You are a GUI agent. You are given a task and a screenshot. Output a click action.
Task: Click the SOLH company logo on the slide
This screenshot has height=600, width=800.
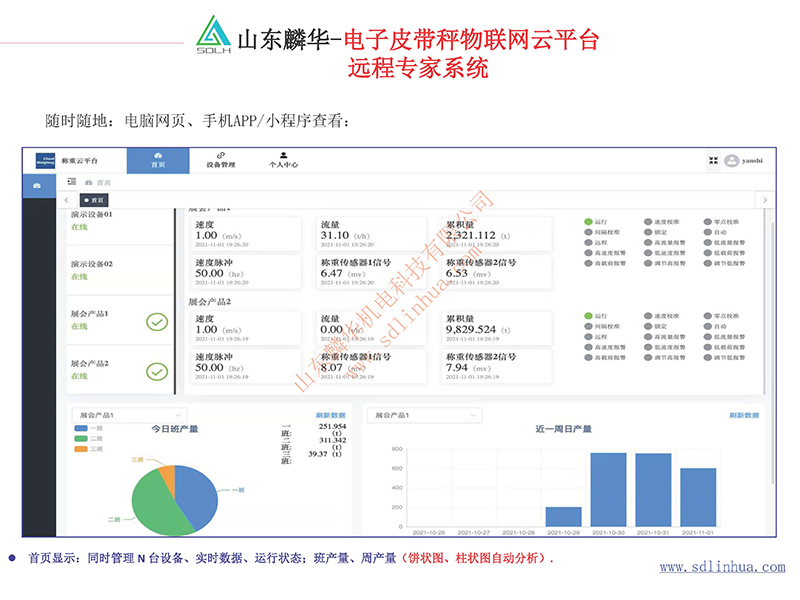(214, 34)
